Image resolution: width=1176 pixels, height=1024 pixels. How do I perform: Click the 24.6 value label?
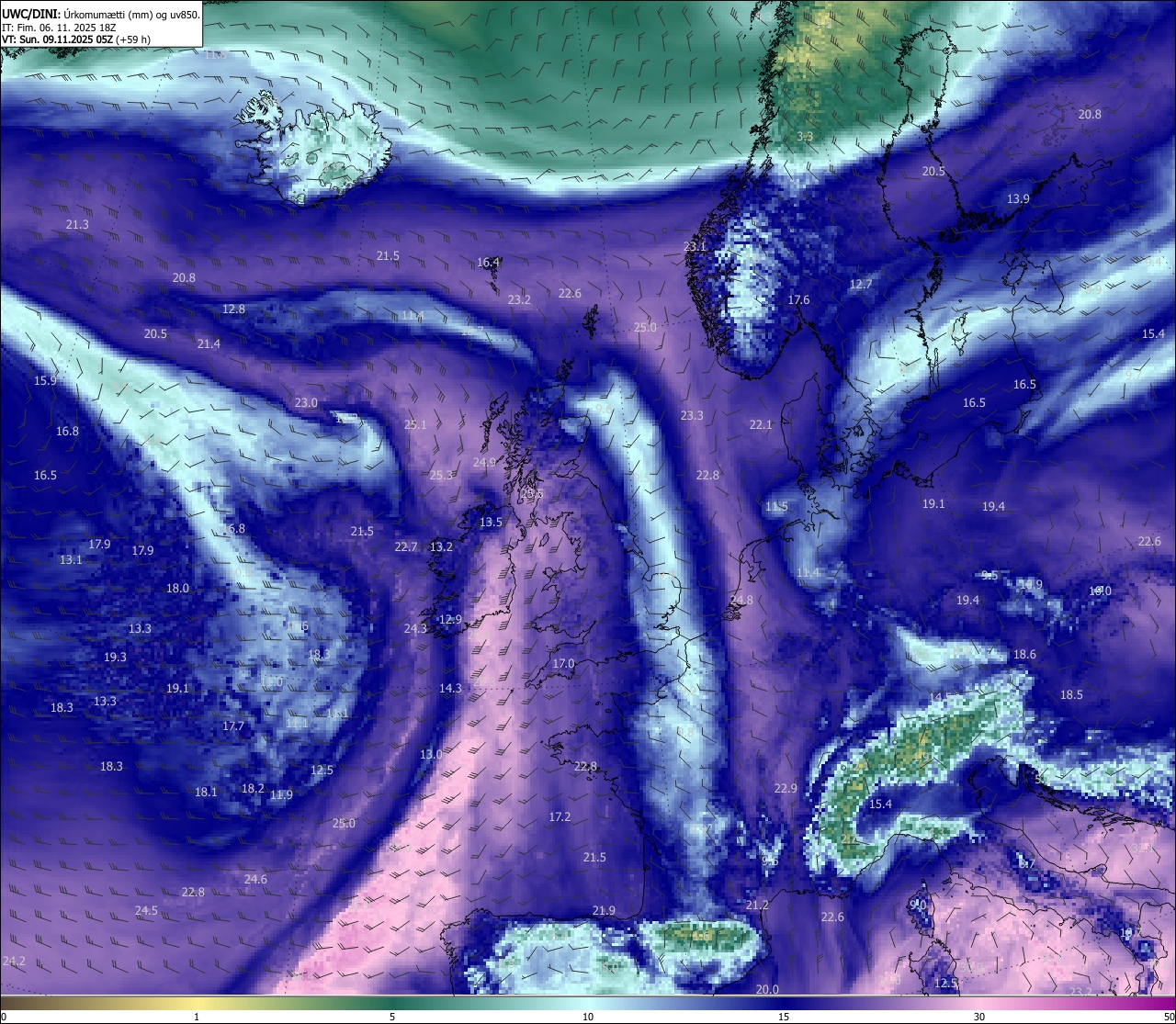pyautogui.click(x=255, y=879)
